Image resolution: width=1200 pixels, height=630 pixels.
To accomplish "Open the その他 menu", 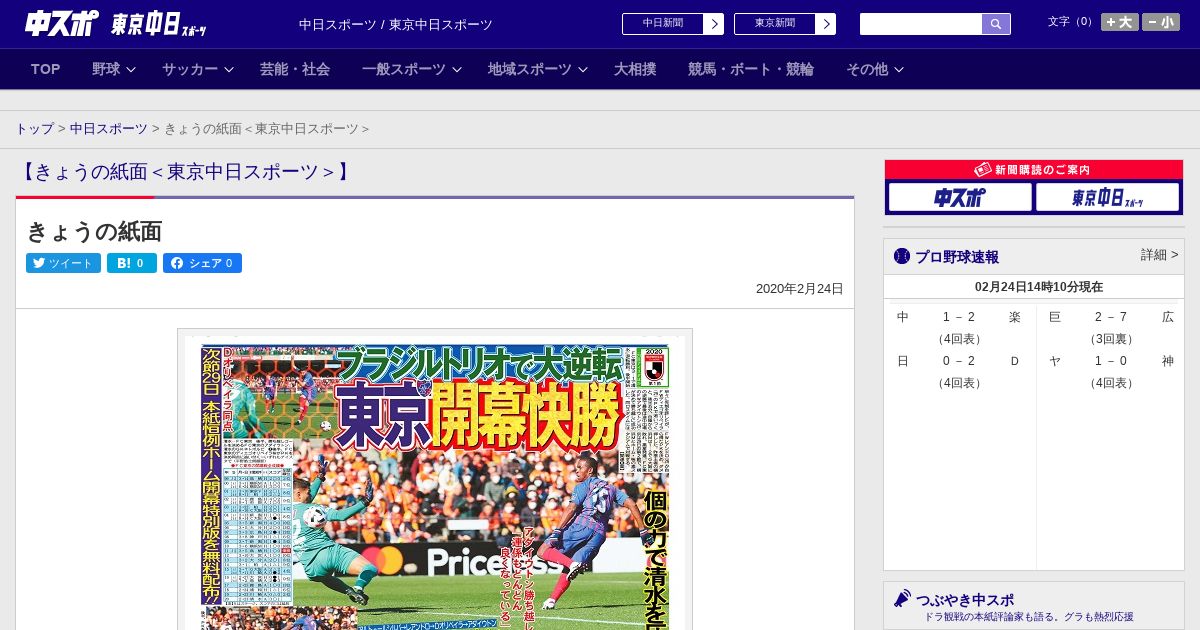I will [x=867, y=69].
